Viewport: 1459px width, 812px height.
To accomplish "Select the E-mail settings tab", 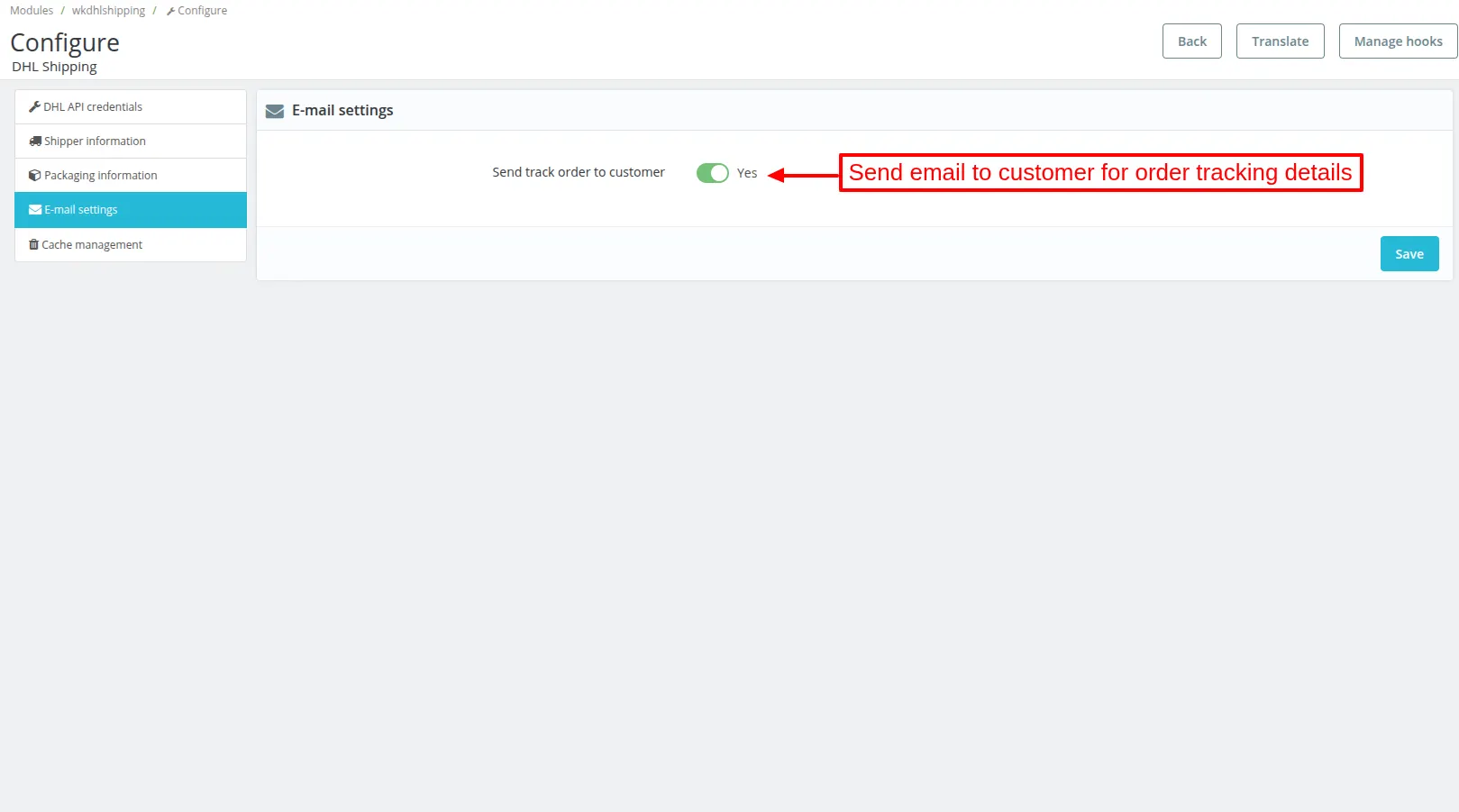I will click(x=131, y=209).
